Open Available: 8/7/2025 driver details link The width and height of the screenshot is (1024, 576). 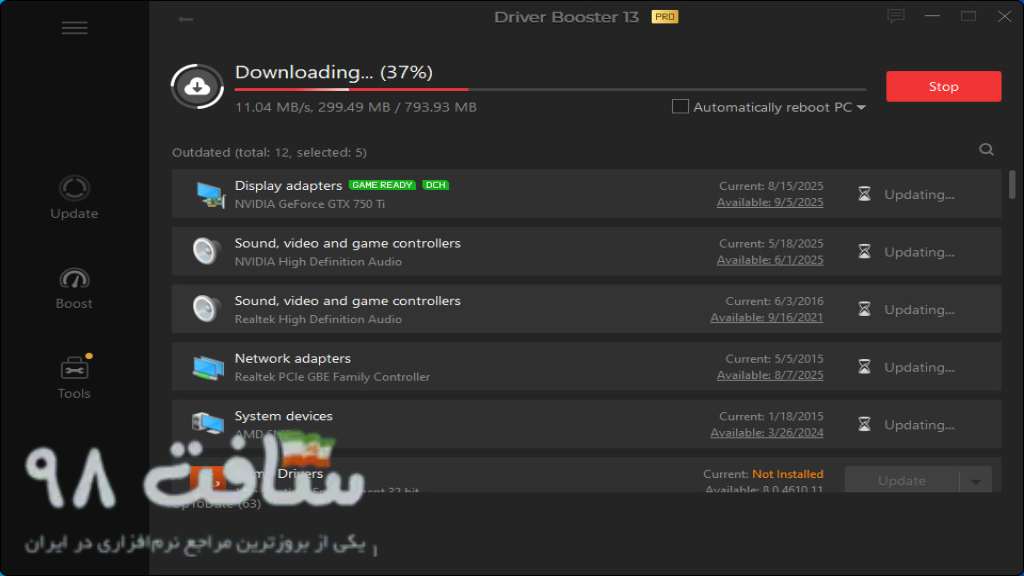[770, 375]
